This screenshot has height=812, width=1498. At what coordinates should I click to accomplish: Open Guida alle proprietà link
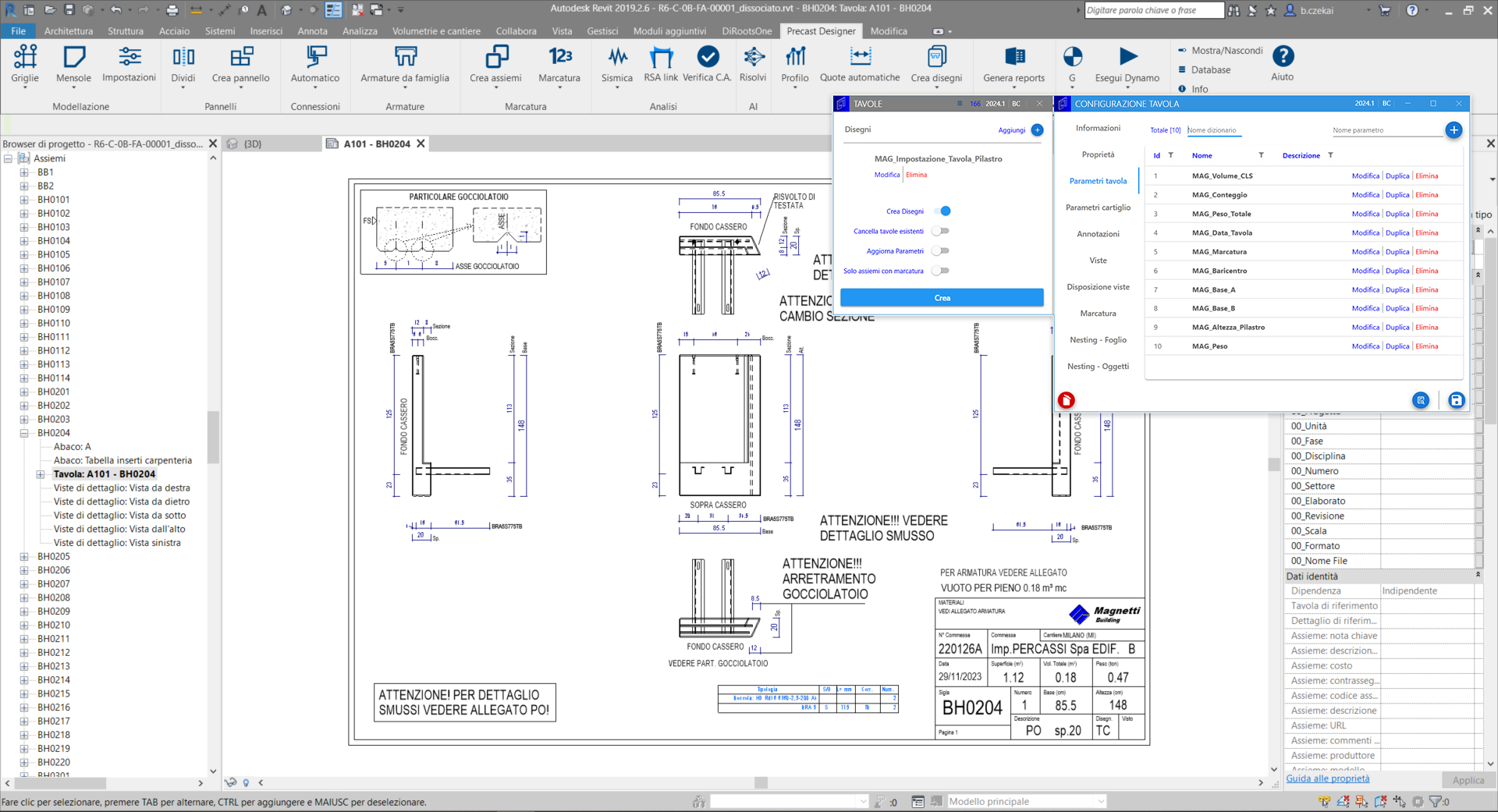point(1327,778)
